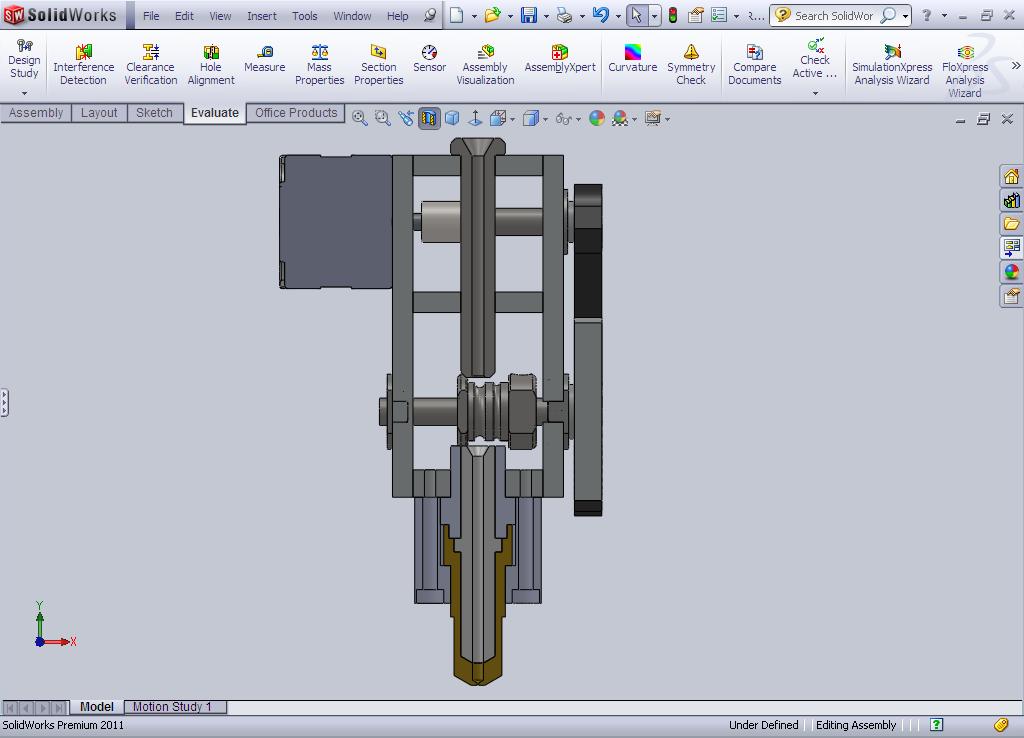1024x738 pixels.
Task: Click the Under Defined status text
Action: tap(763, 725)
